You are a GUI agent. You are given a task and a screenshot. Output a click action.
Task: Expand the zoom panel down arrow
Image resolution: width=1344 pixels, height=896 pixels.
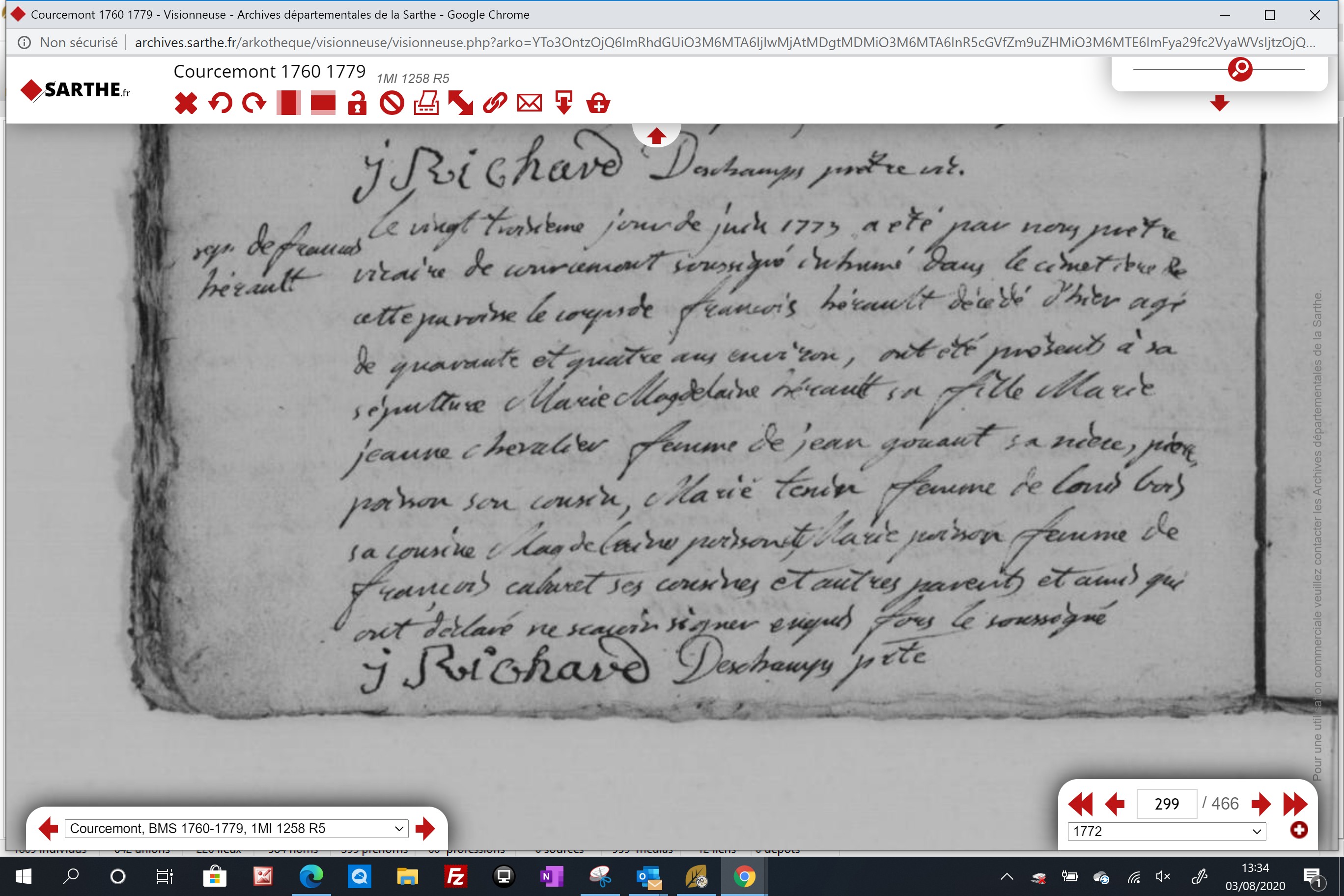(1219, 103)
